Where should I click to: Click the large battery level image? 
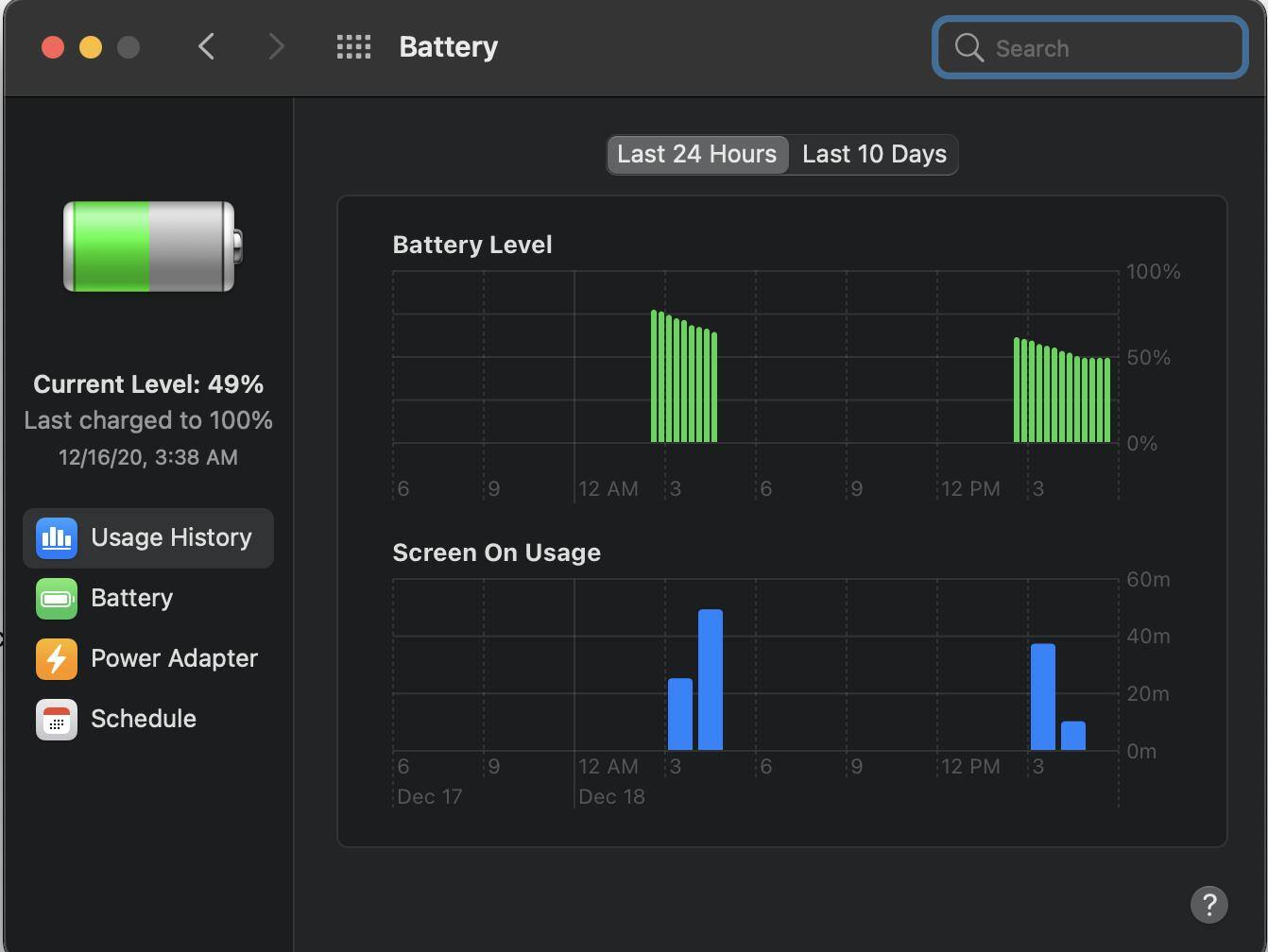click(151, 246)
